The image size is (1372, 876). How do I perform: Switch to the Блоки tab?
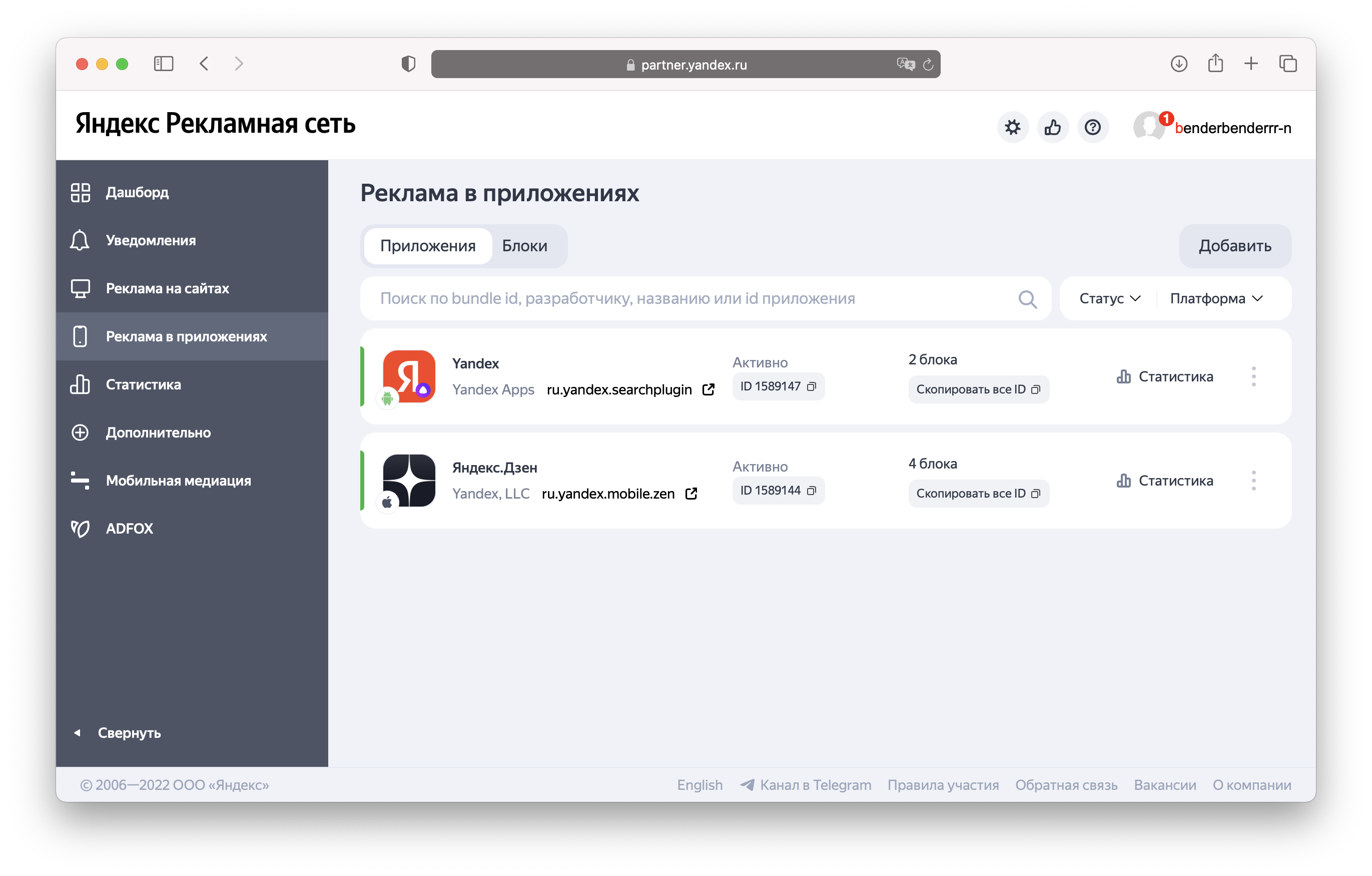point(524,246)
